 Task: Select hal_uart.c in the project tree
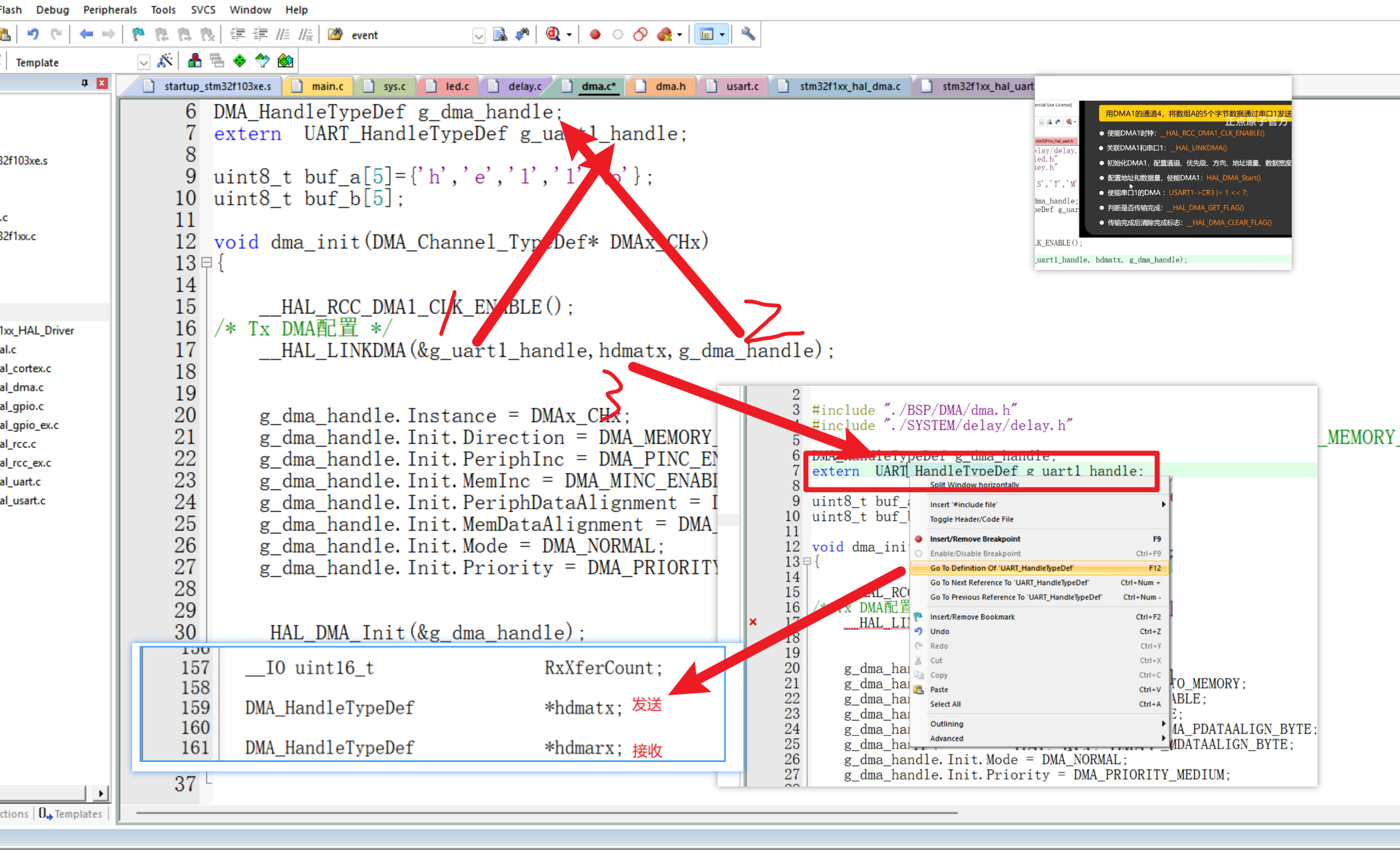tap(21, 481)
